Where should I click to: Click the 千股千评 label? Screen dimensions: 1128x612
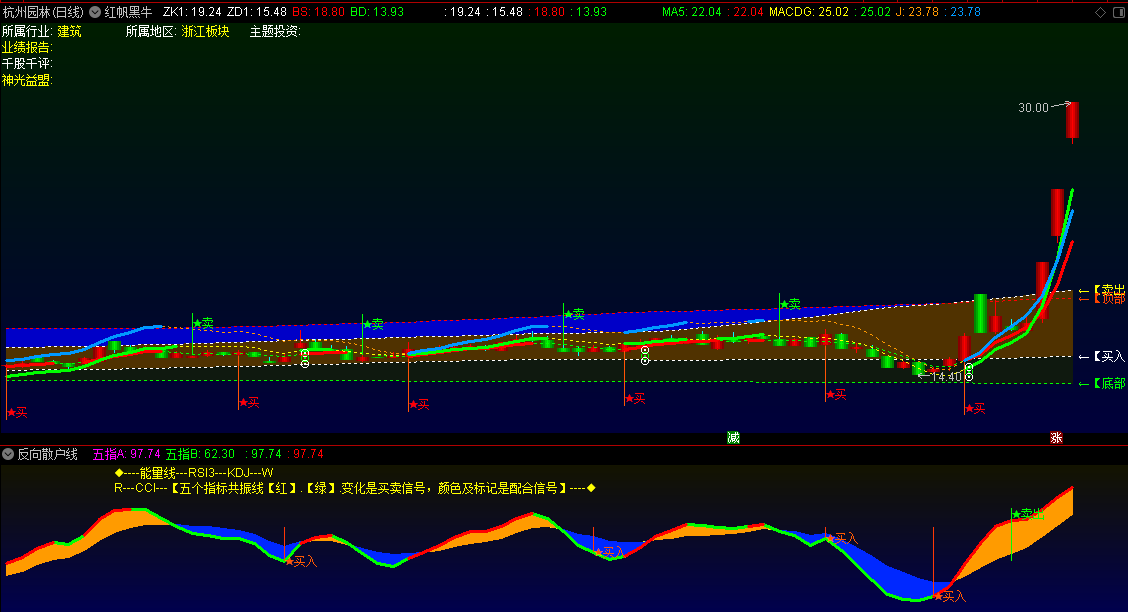point(27,64)
